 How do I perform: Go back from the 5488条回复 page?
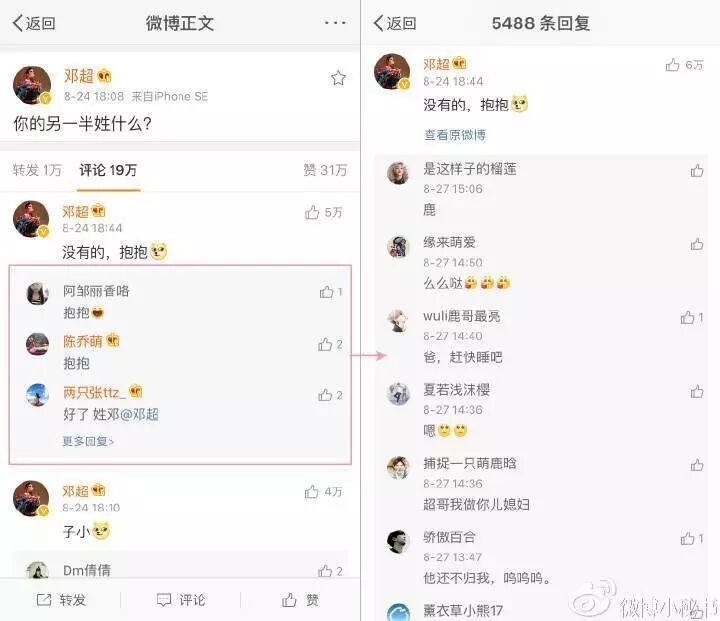pyautogui.click(x=395, y=23)
